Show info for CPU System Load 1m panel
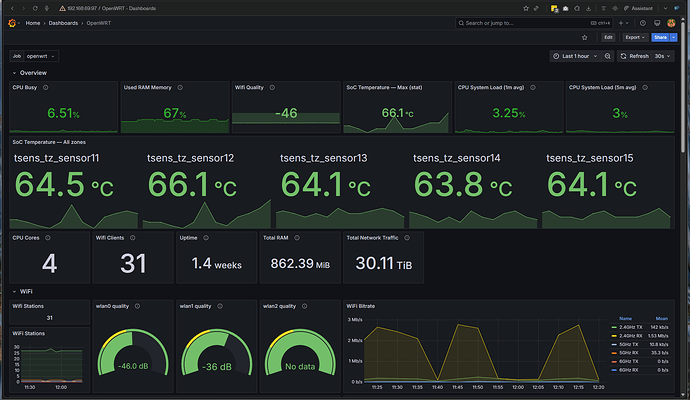 click(532, 88)
